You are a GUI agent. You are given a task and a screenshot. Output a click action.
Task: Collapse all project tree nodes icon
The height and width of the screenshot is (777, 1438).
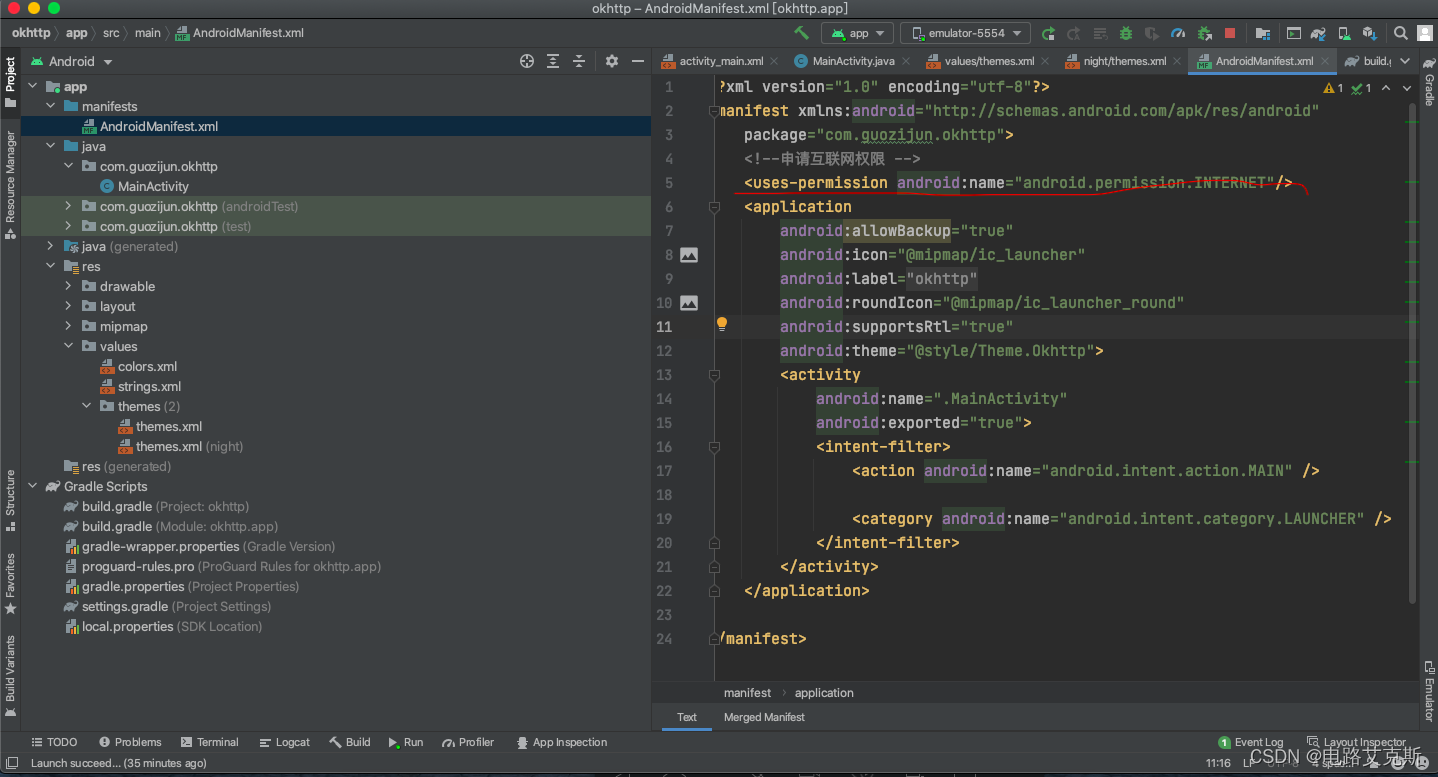click(579, 61)
